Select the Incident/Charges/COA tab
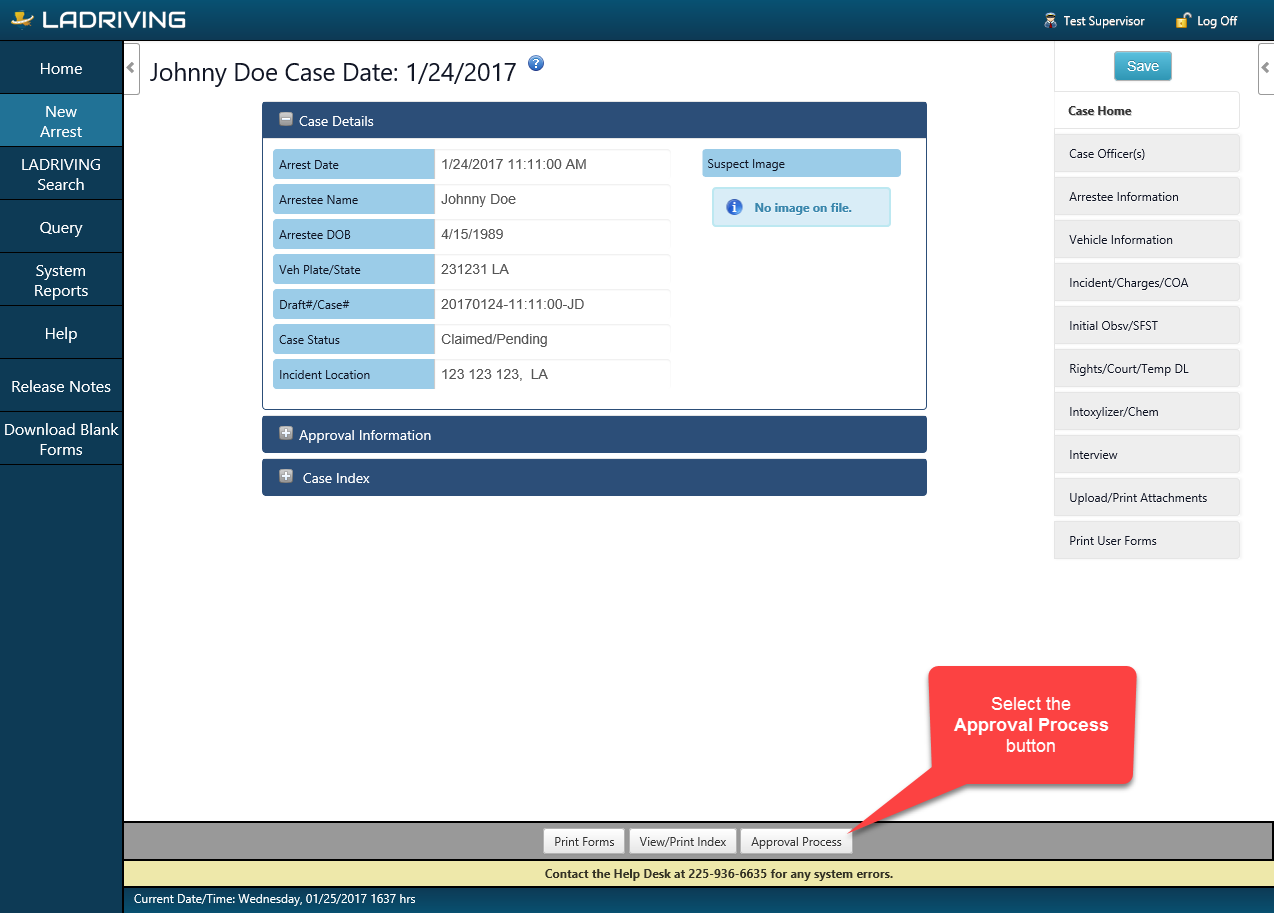Screen dimensions: 1274x913 (1146, 283)
